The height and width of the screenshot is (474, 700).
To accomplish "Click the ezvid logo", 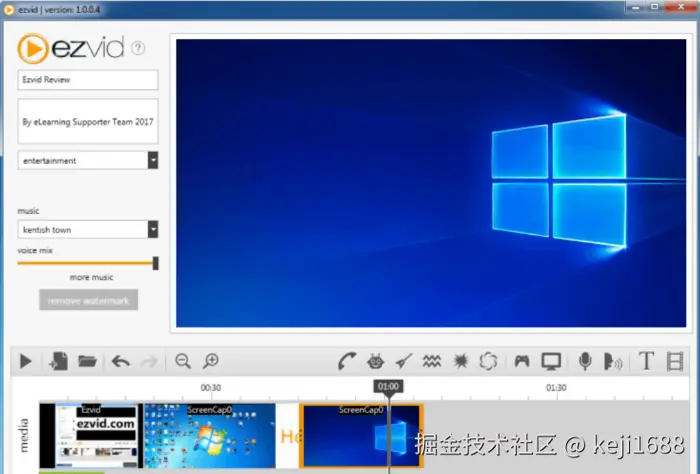I will point(71,48).
